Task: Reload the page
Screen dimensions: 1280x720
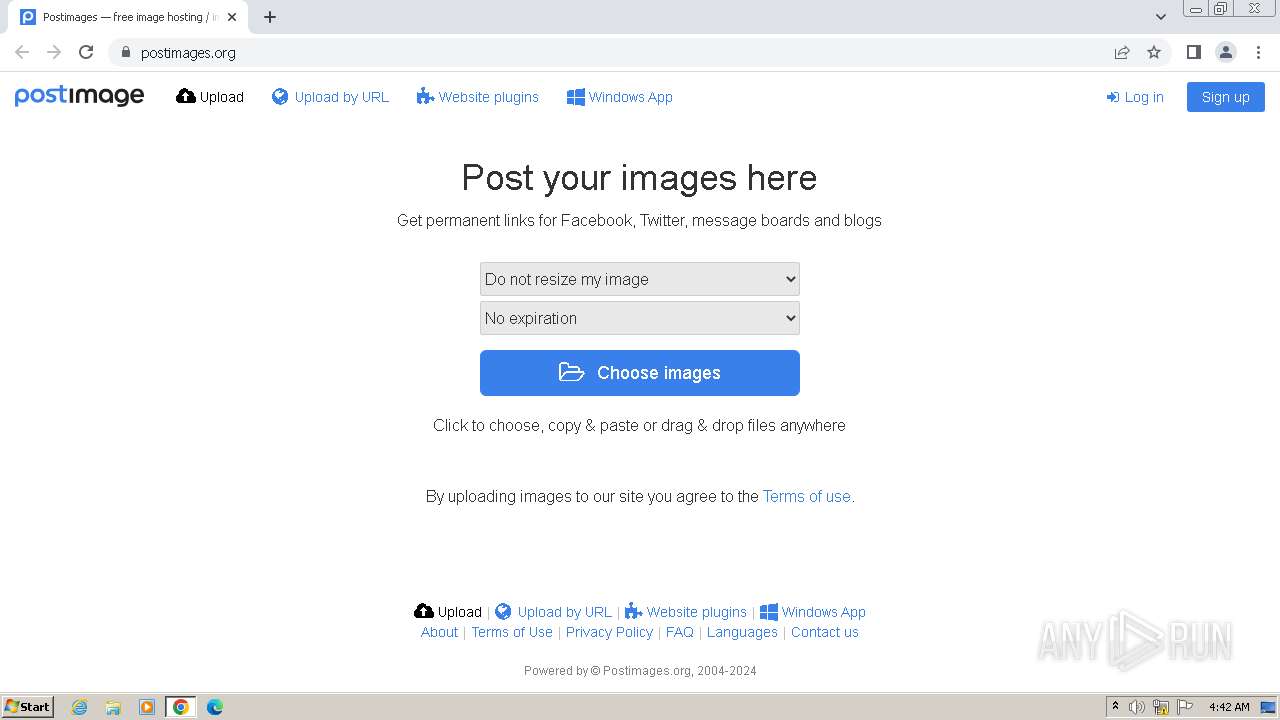Action: pos(86,52)
